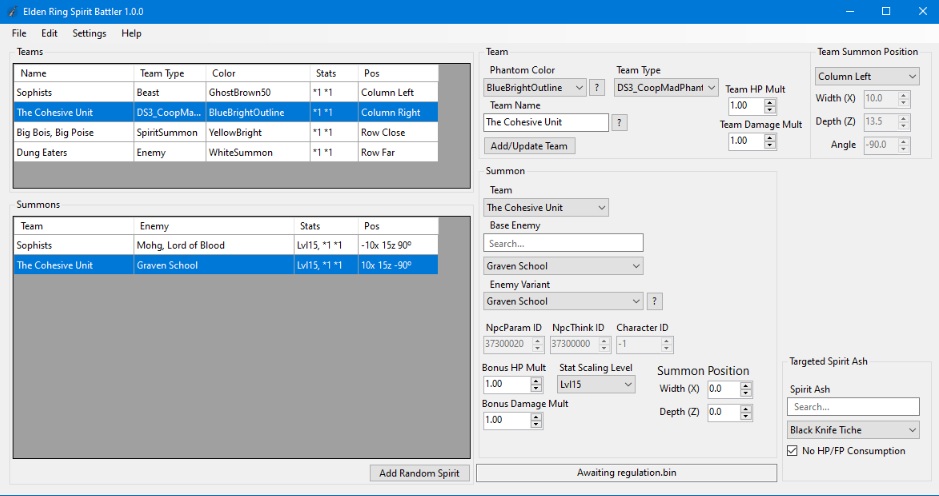Image resolution: width=939 pixels, height=496 pixels.
Task: Open the Base Enemy Graven School dropdown
Action: pos(563,266)
